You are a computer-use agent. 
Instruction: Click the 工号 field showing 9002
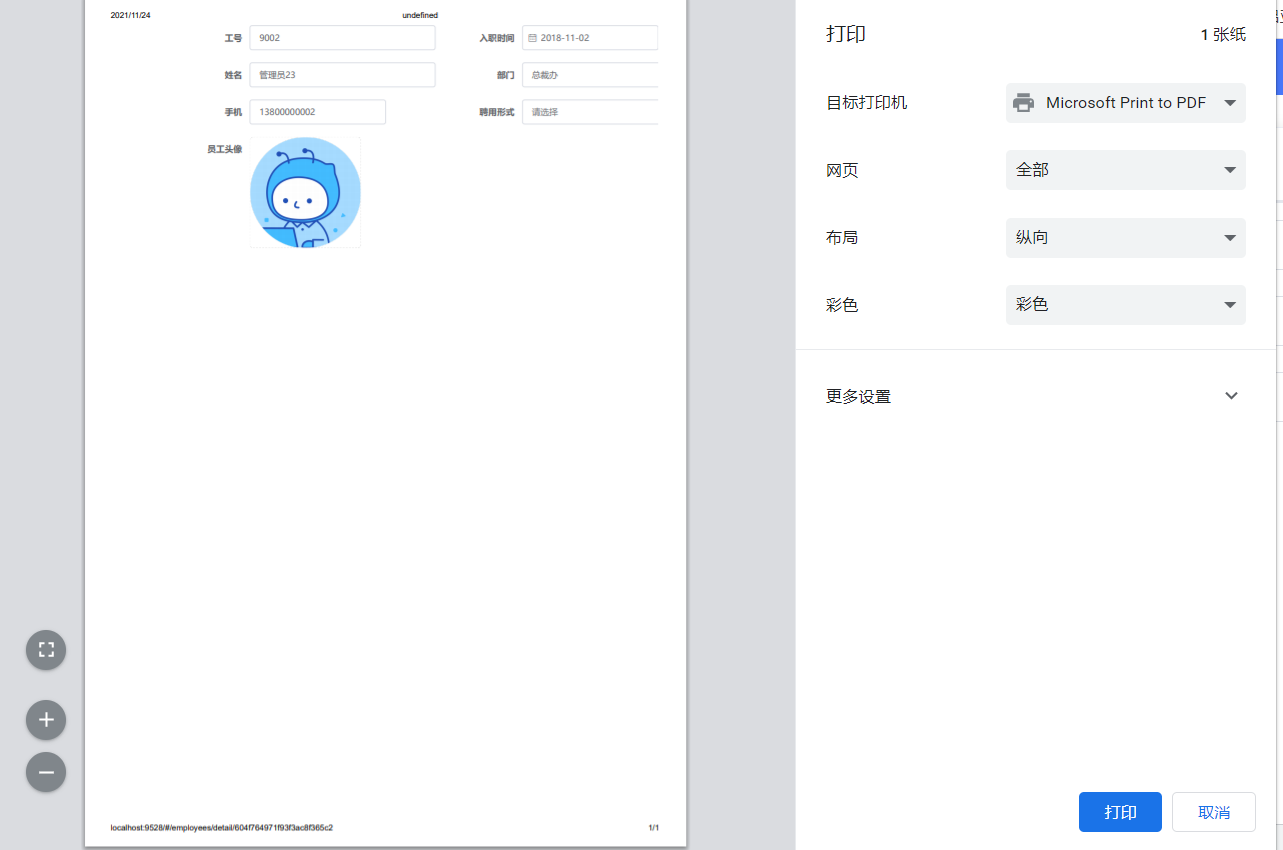tap(342, 37)
